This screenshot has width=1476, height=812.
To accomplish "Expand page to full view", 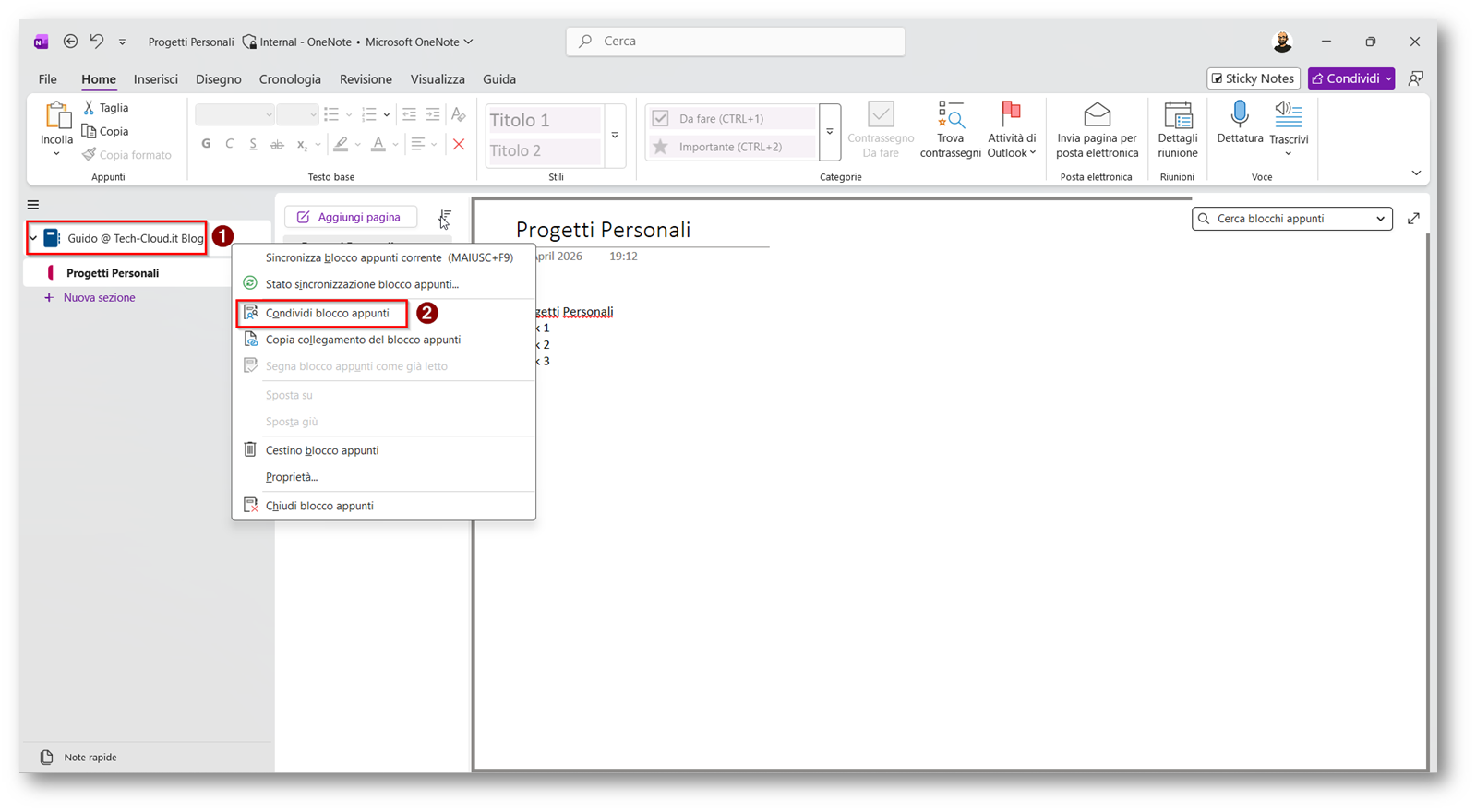I will click(1413, 219).
